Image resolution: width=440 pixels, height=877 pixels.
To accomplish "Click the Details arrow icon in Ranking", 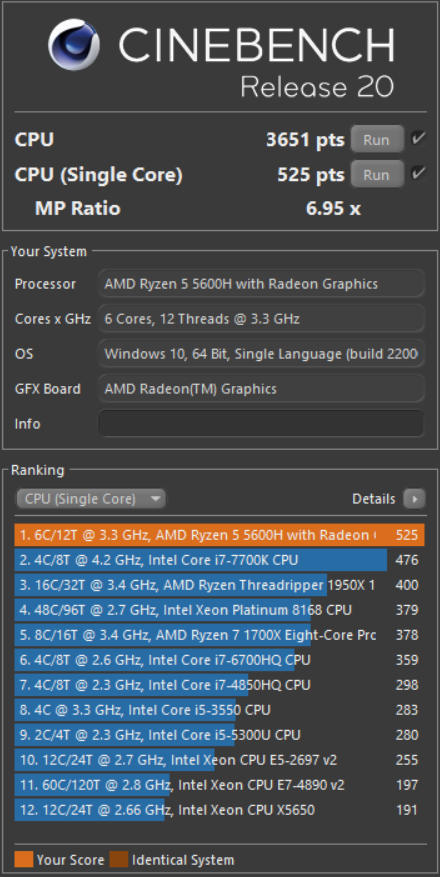I will 414,498.
